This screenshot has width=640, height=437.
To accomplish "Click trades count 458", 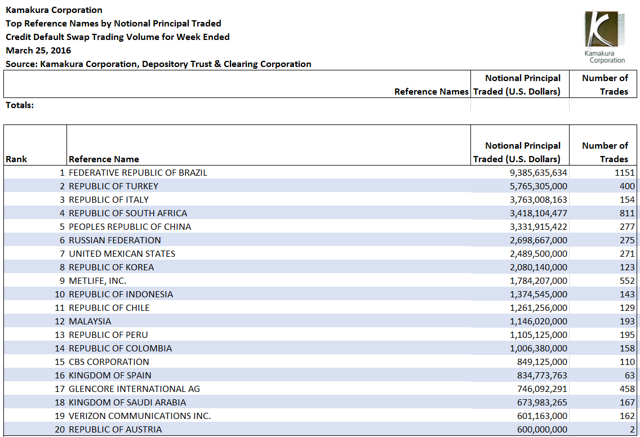I will [x=627, y=388].
